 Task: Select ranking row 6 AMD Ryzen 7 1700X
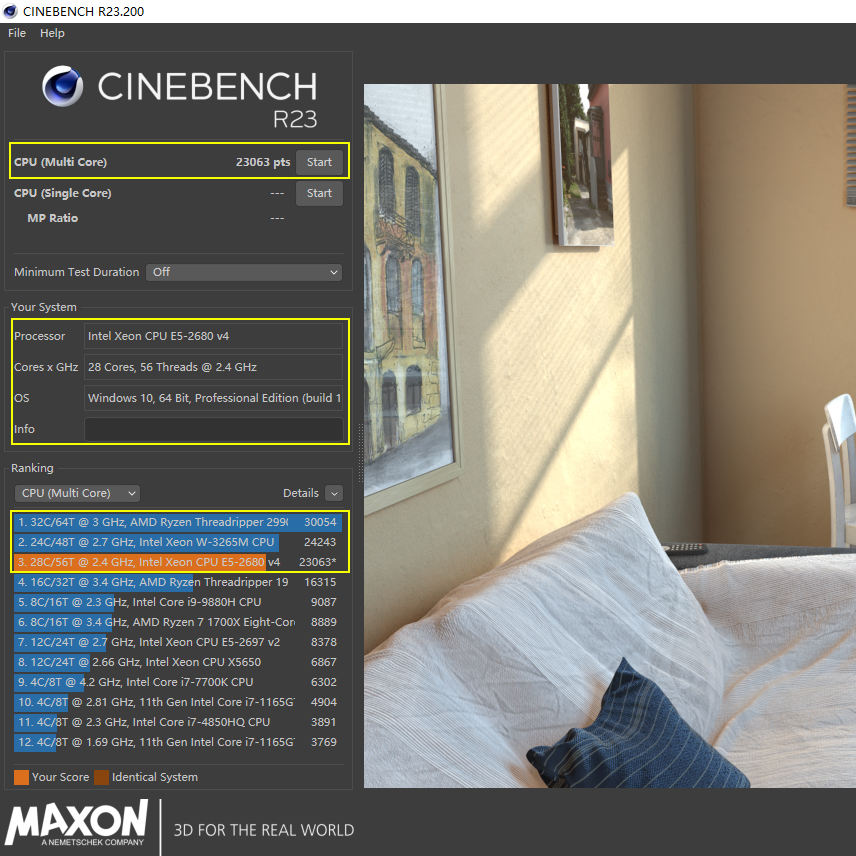pyautogui.click(x=178, y=622)
